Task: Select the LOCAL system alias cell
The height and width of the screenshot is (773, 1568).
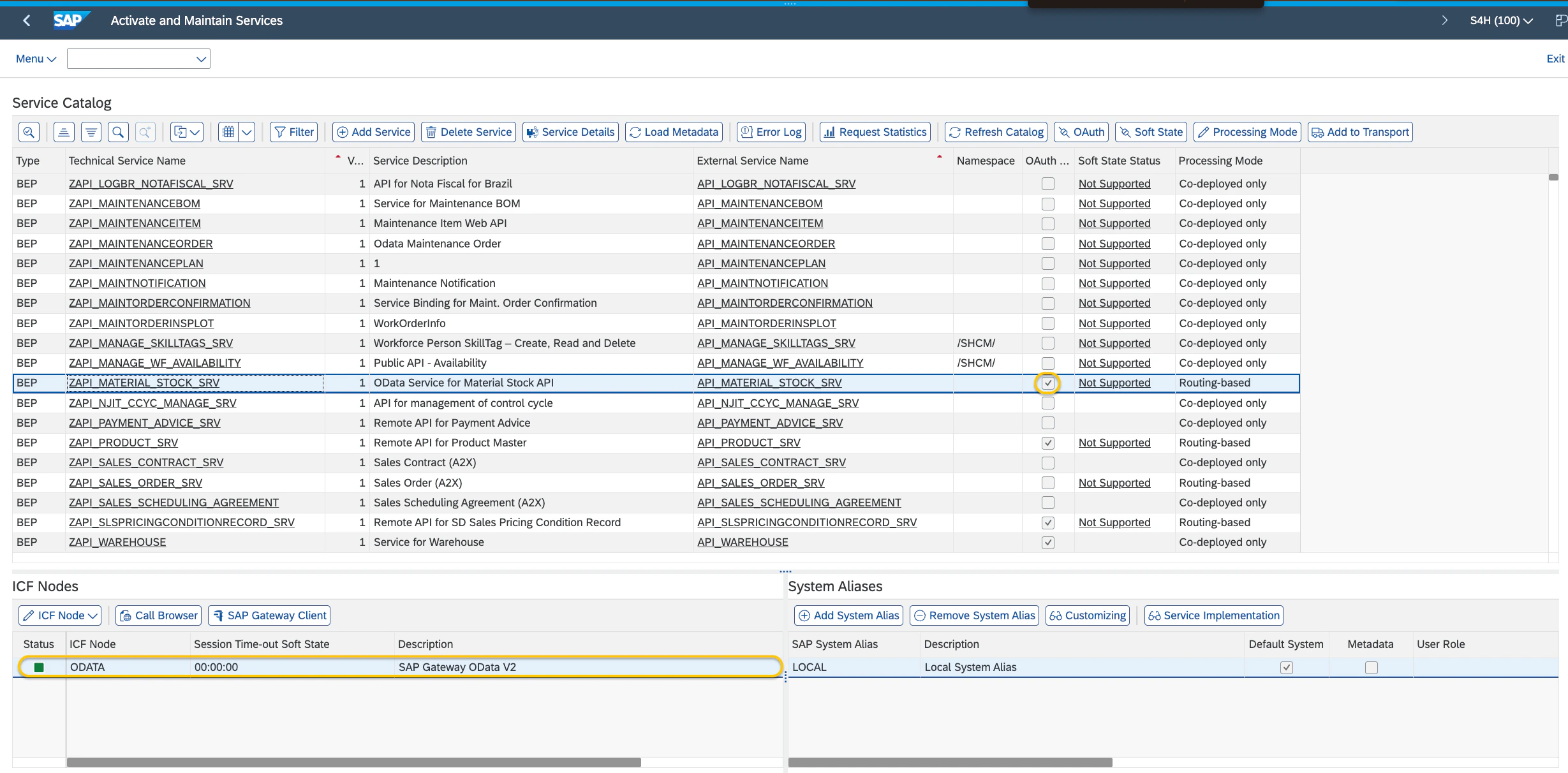Action: pyautogui.click(x=855, y=667)
